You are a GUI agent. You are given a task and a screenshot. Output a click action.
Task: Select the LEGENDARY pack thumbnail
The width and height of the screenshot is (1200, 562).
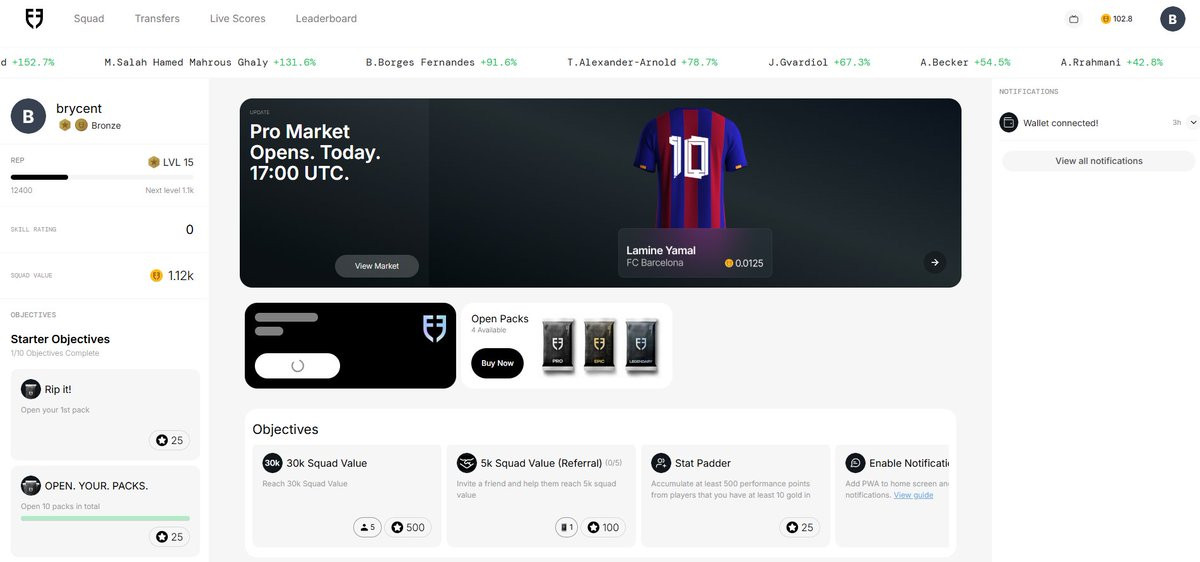pyautogui.click(x=642, y=346)
